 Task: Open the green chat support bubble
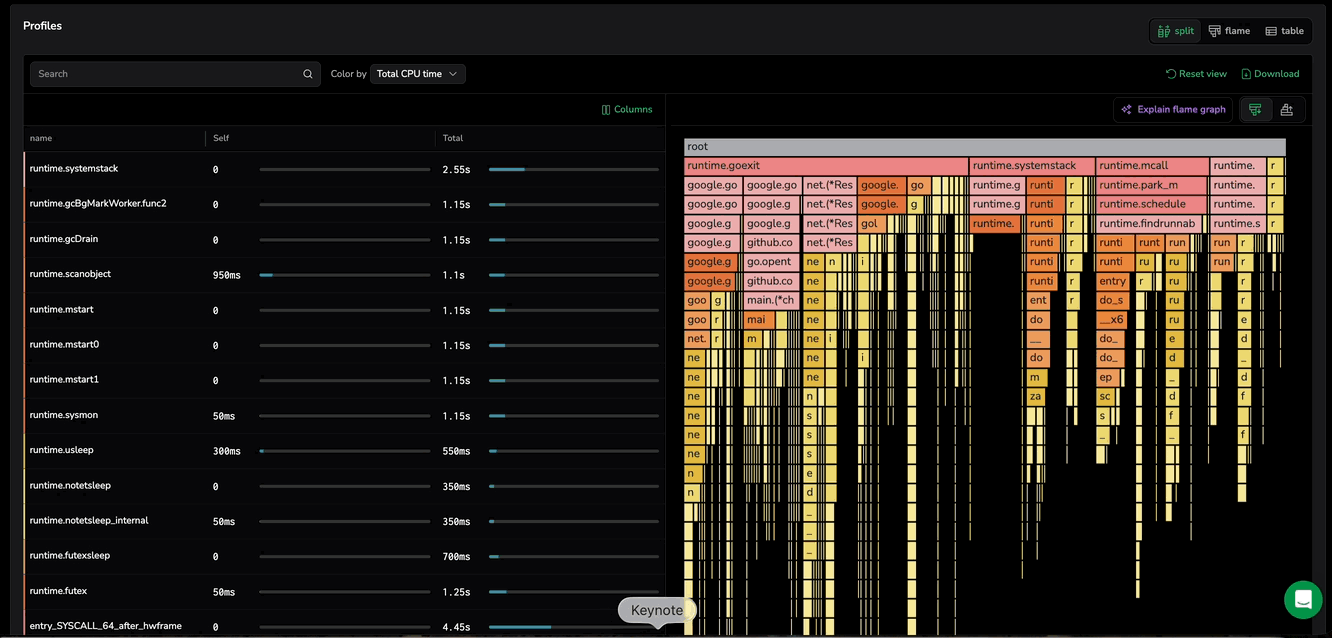point(1303,599)
